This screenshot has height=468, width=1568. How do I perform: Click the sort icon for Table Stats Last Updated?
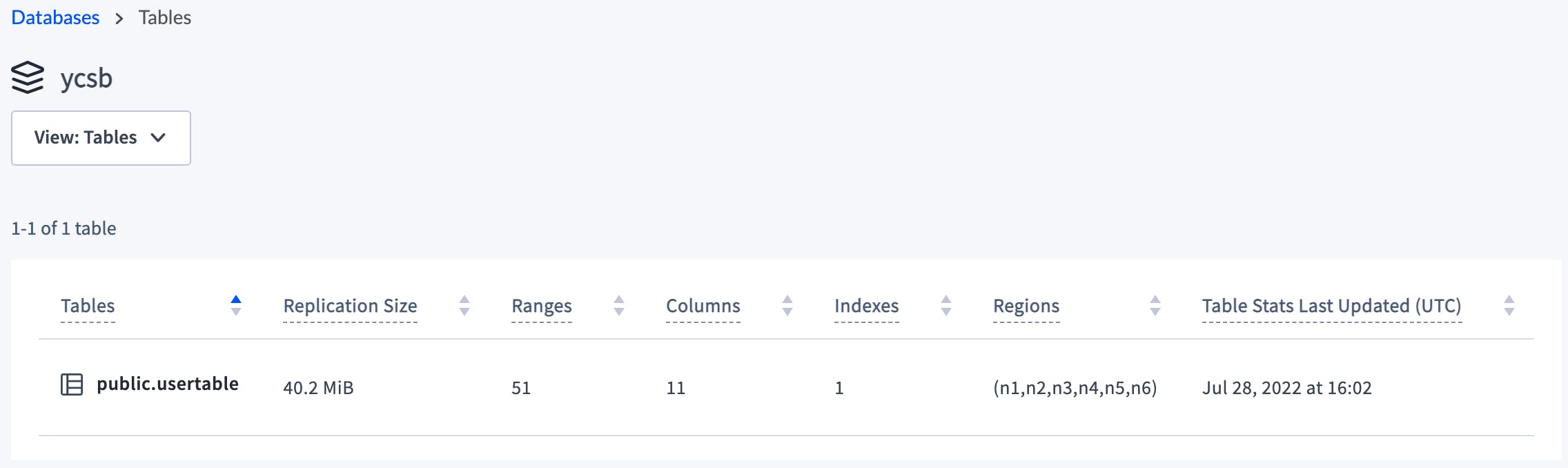[1509, 306]
